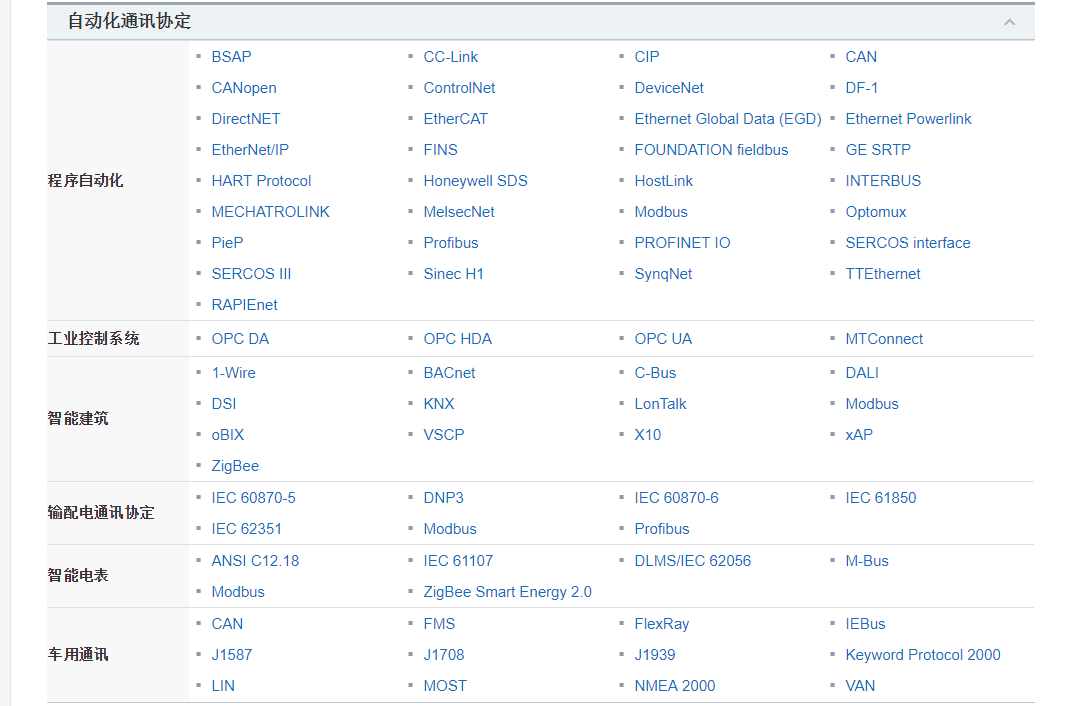Open the Optomux link

coord(876,212)
